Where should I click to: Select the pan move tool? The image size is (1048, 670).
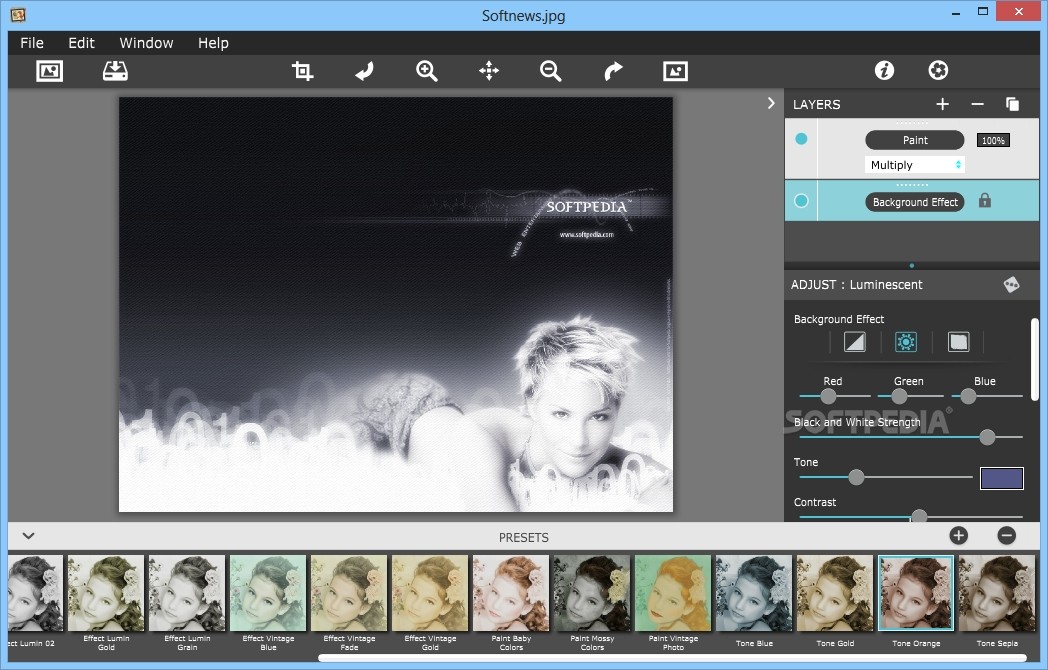(x=489, y=71)
